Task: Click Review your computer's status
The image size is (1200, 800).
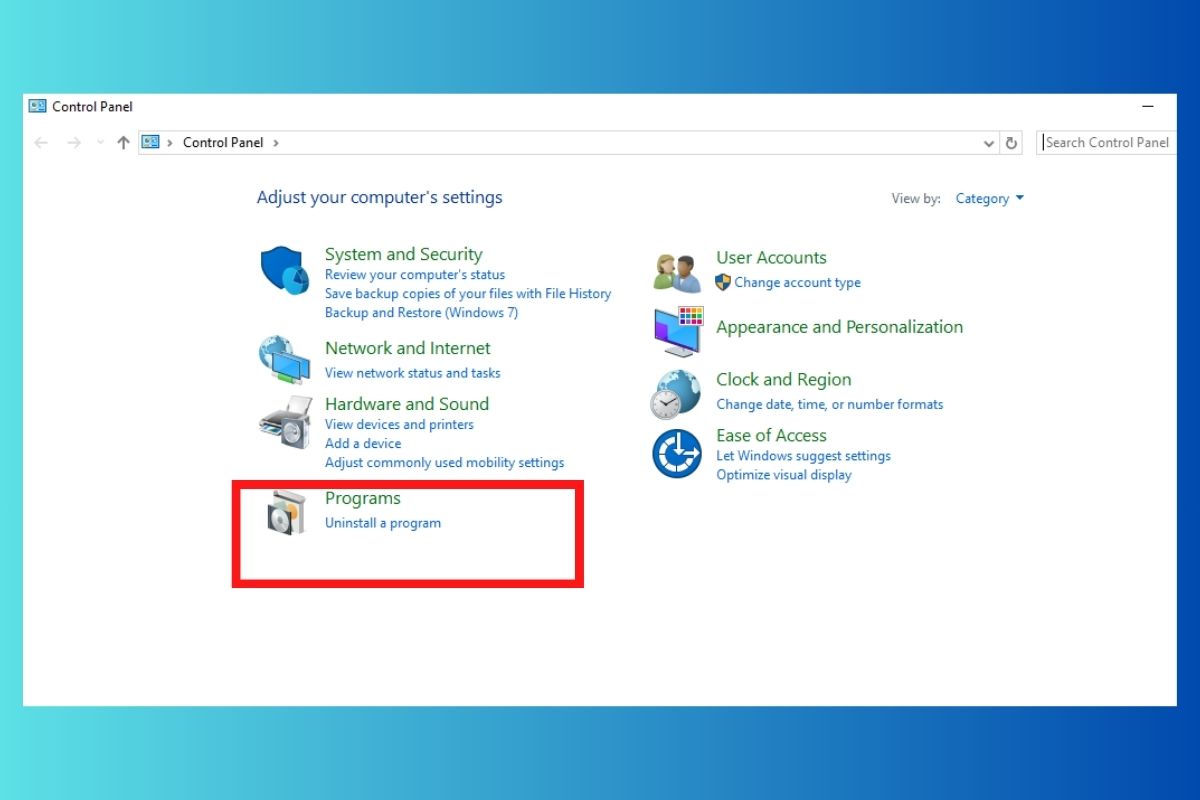Action: click(x=415, y=275)
